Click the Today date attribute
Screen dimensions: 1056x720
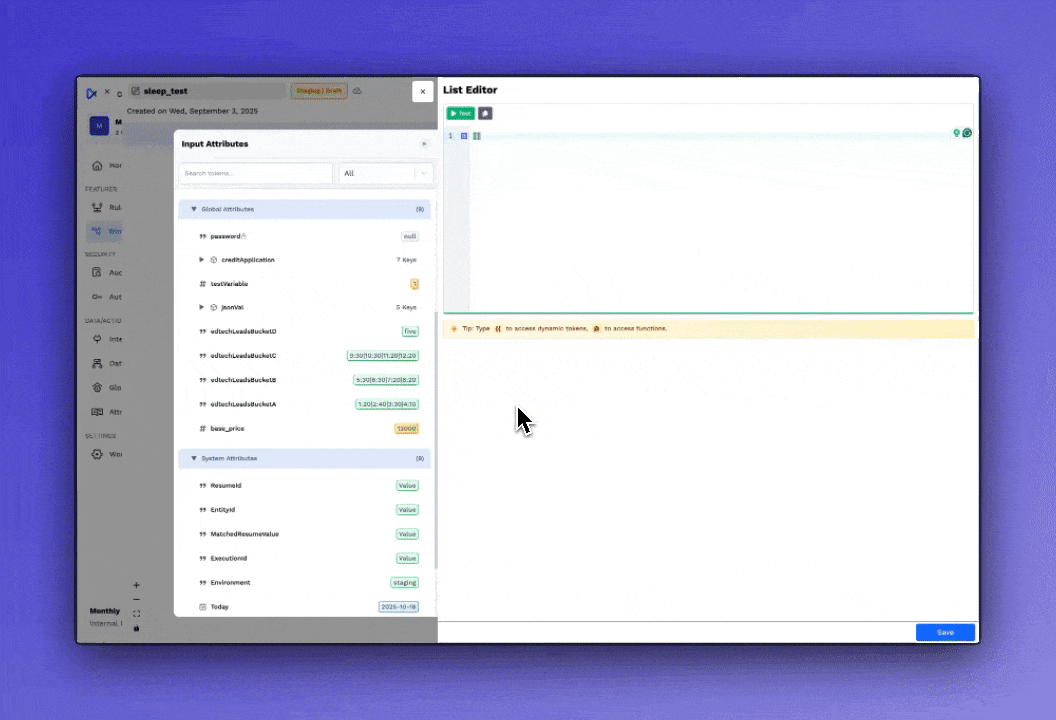pos(219,607)
